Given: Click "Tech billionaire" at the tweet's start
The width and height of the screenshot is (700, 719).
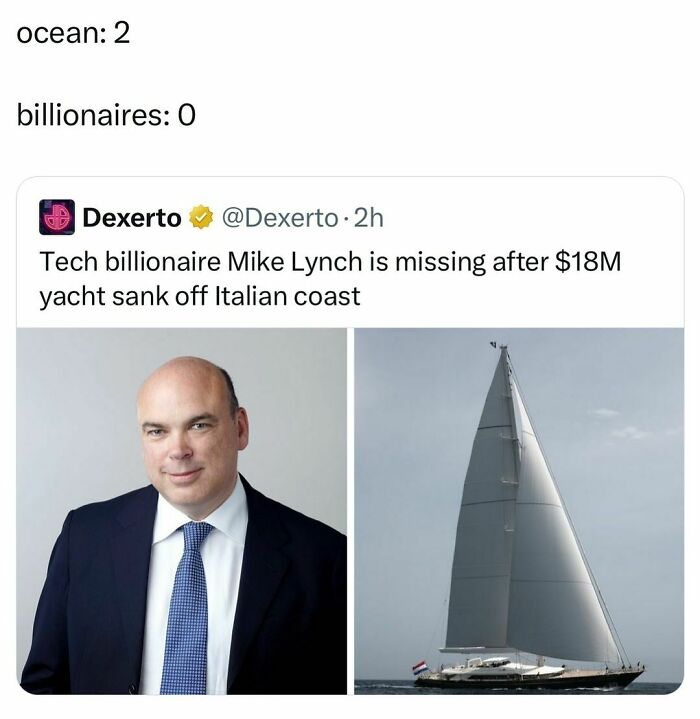Looking at the screenshot, I should pyautogui.click(x=130, y=263).
